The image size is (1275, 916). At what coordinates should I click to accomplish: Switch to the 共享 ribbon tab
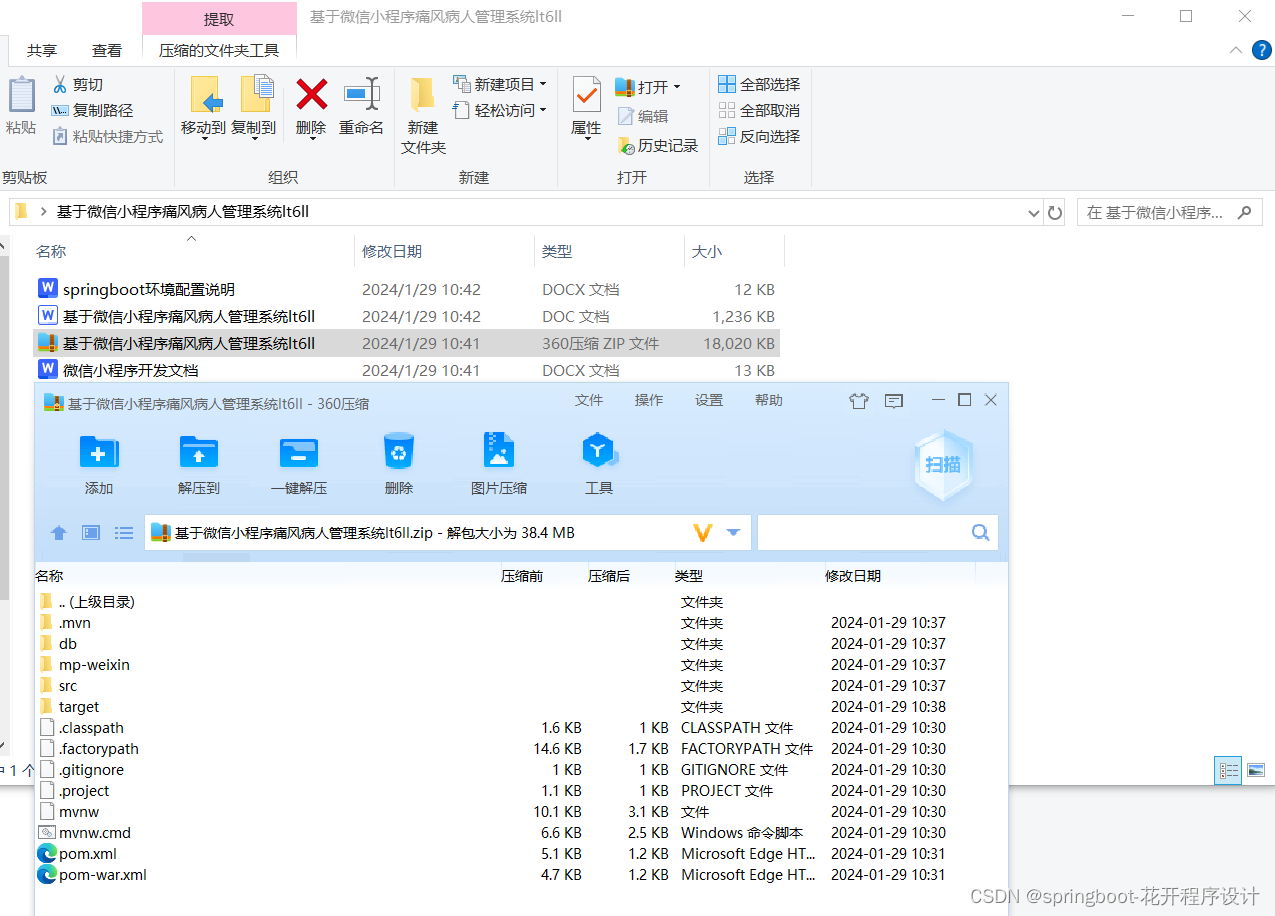(x=42, y=50)
